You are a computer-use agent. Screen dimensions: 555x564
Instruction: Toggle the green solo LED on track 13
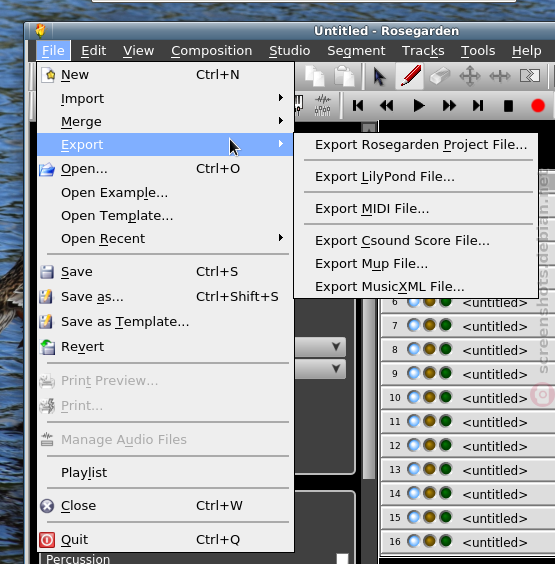pyautogui.click(x=446, y=469)
